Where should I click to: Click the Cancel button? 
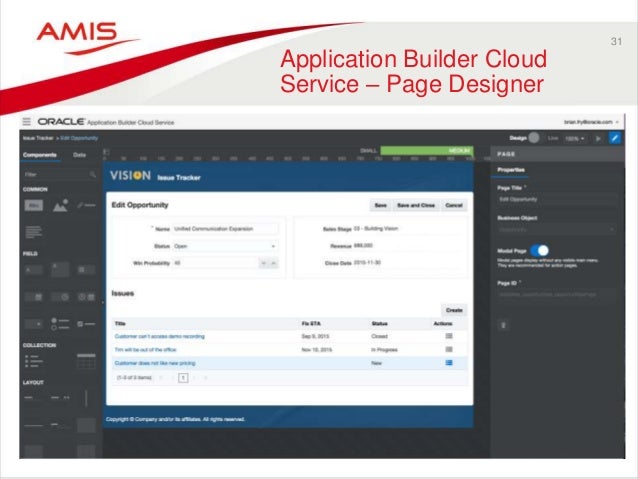(454, 205)
